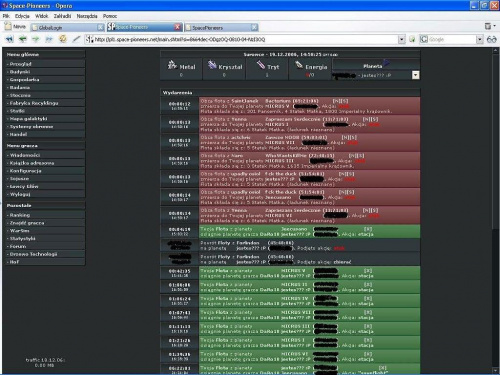Open the Zakładki menu
Viewport: 500px width, 375px height.
pyautogui.click(x=62, y=16)
